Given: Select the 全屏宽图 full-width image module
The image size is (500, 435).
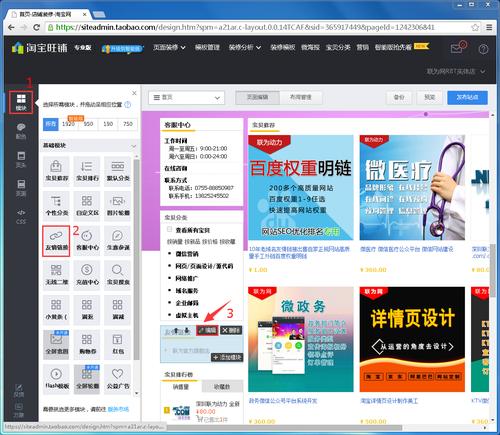Looking at the screenshot, I should (x=56, y=344).
